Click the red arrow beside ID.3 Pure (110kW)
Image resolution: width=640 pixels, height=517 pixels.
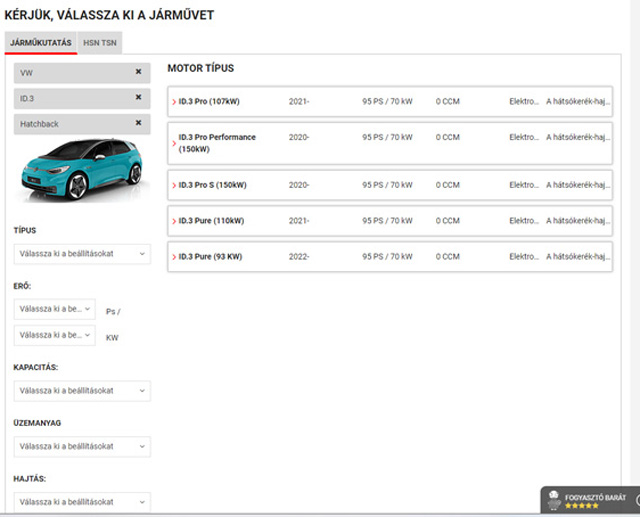point(174,221)
